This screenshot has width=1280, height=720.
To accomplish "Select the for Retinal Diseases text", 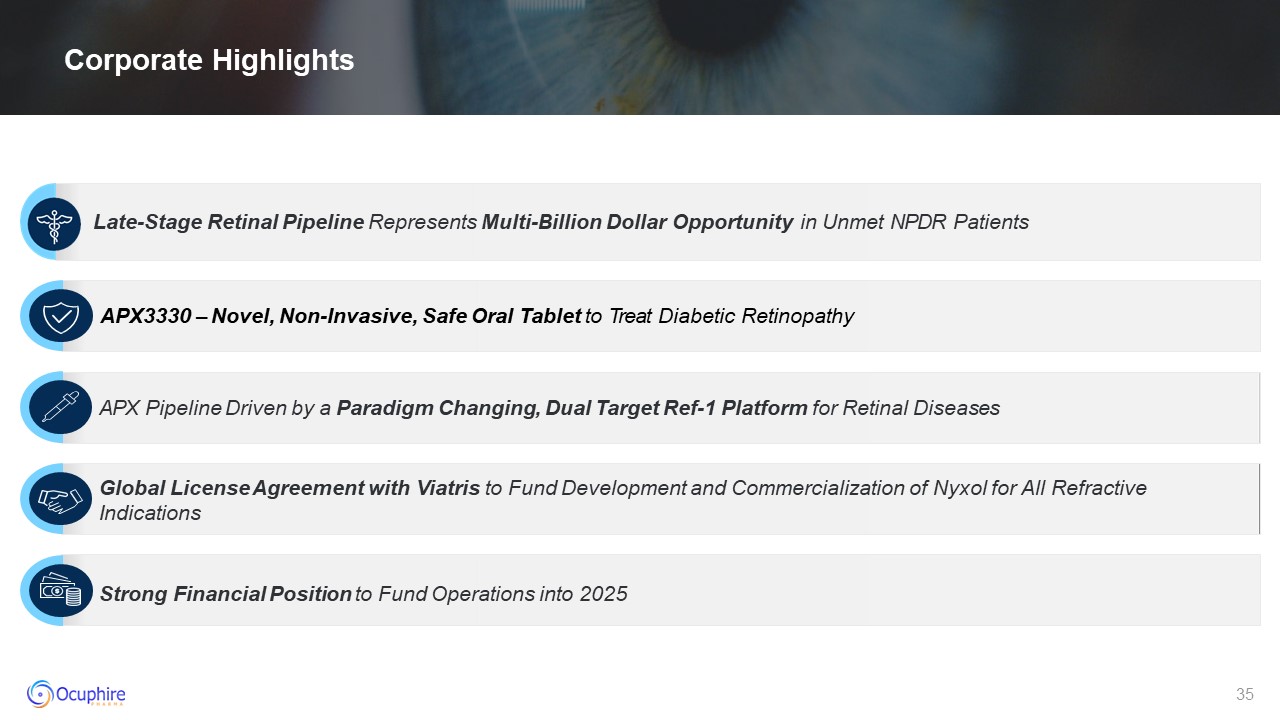I will pyautogui.click(x=906, y=408).
